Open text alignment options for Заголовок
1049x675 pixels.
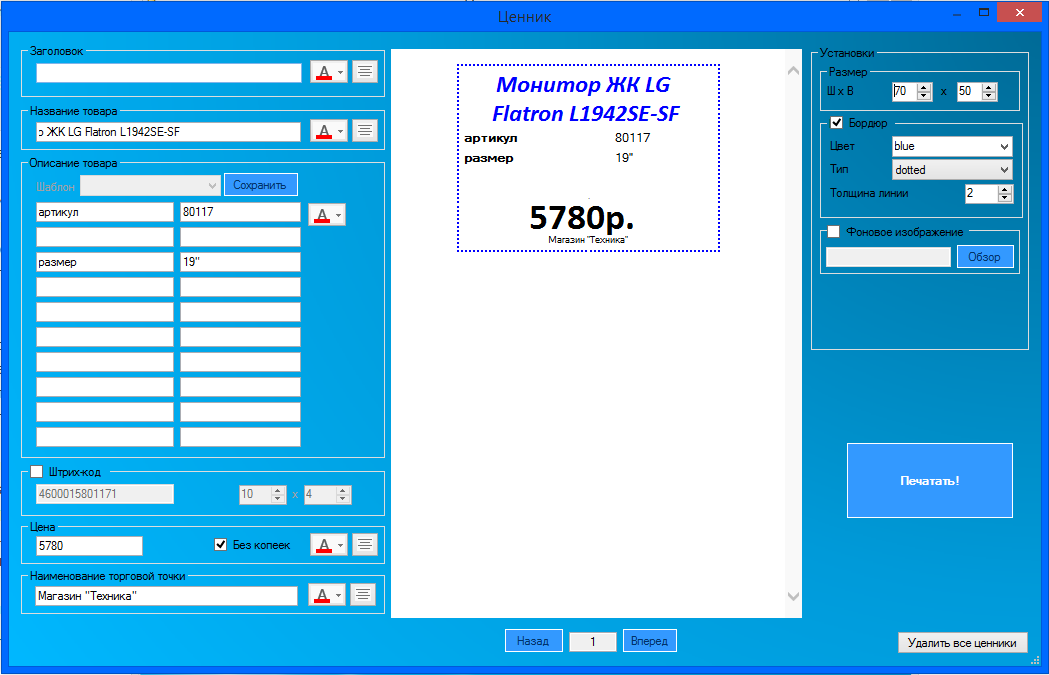pyautogui.click(x=365, y=72)
